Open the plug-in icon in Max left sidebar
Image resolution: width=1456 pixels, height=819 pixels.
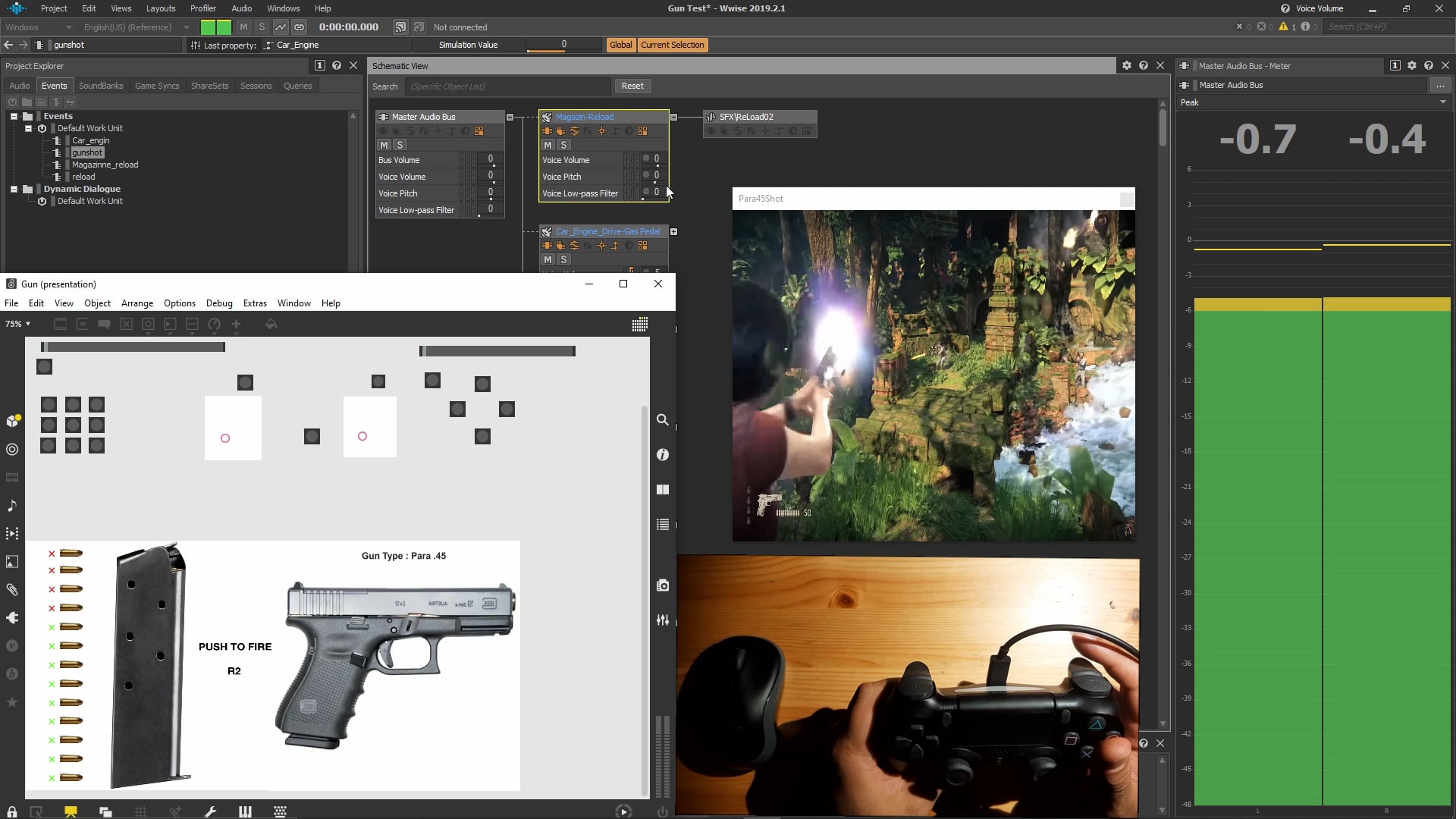coord(12,617)
